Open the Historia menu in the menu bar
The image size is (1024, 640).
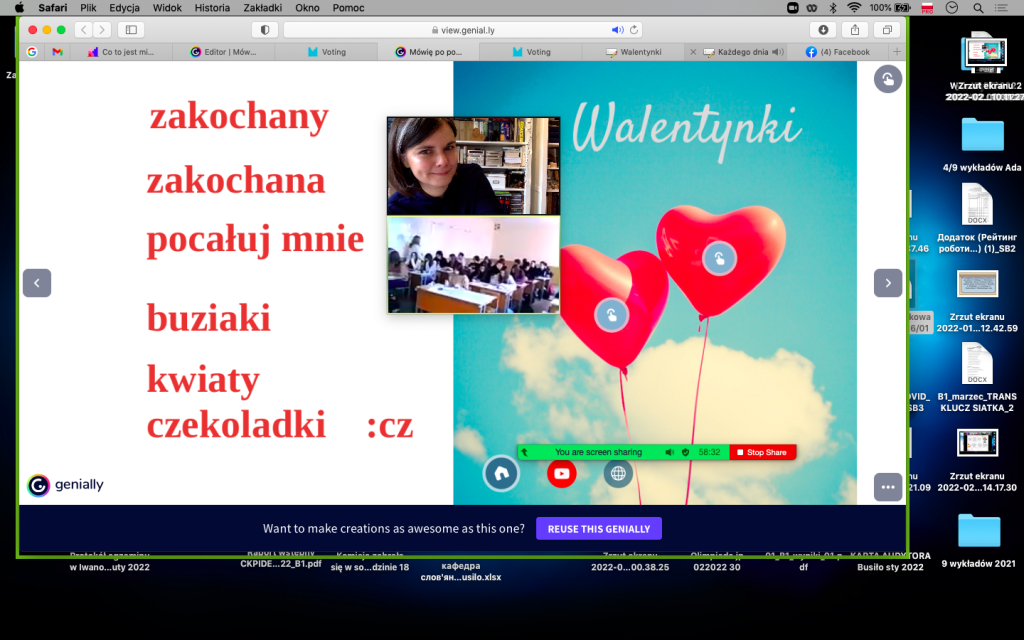(212, 7)
